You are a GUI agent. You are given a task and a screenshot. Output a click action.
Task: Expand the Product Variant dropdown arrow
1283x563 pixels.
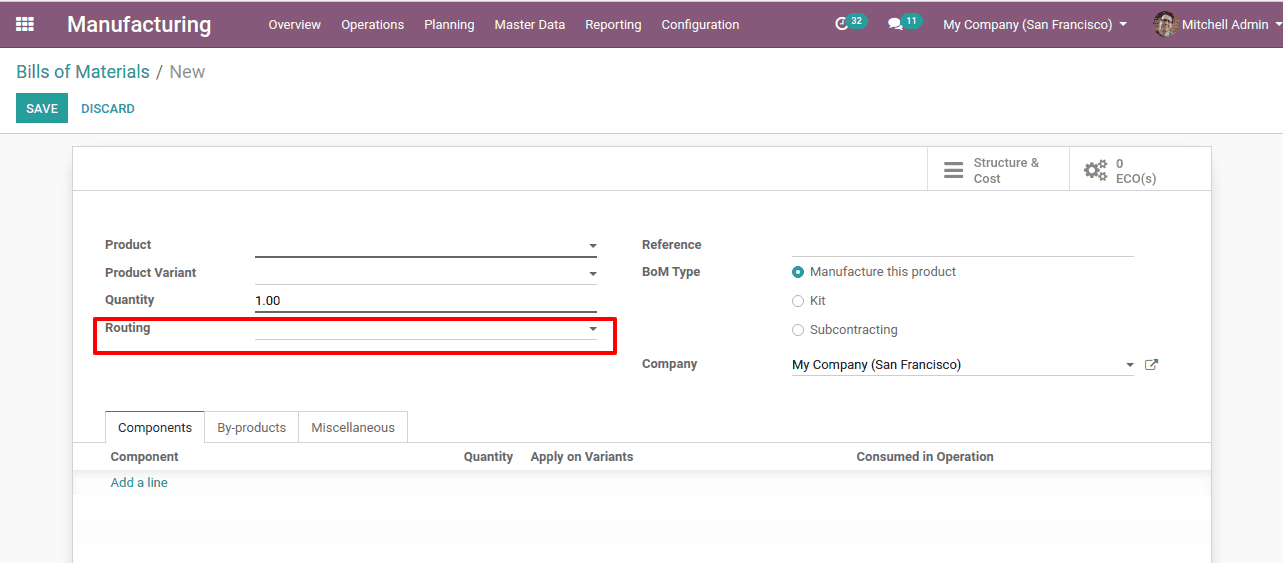[592, 274]
